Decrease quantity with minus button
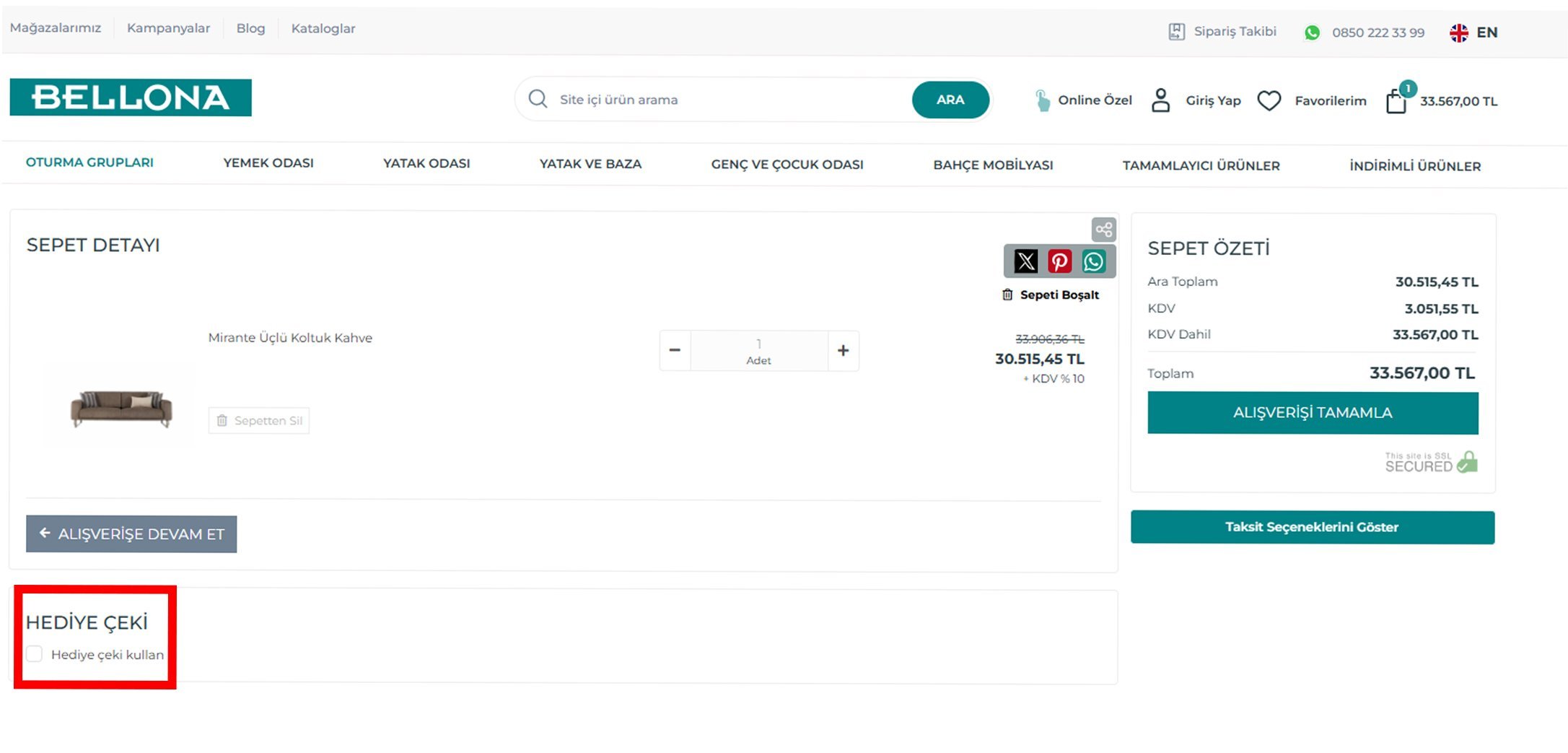 (x=675, y=351)
